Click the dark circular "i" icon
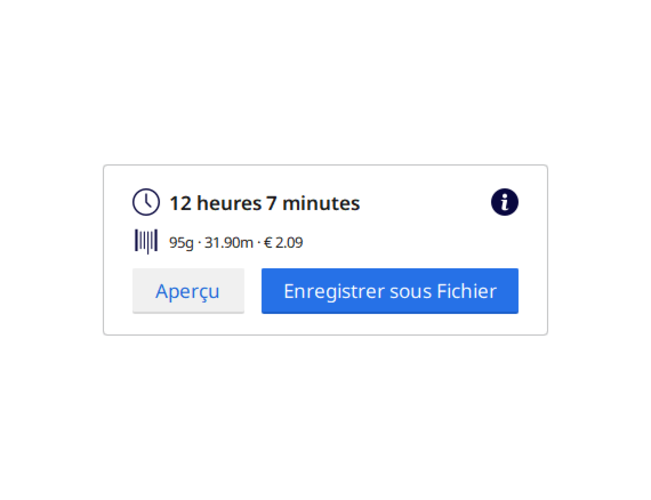Image resolution: width=651 pixels, height=500 pixels. coord(504,202)
